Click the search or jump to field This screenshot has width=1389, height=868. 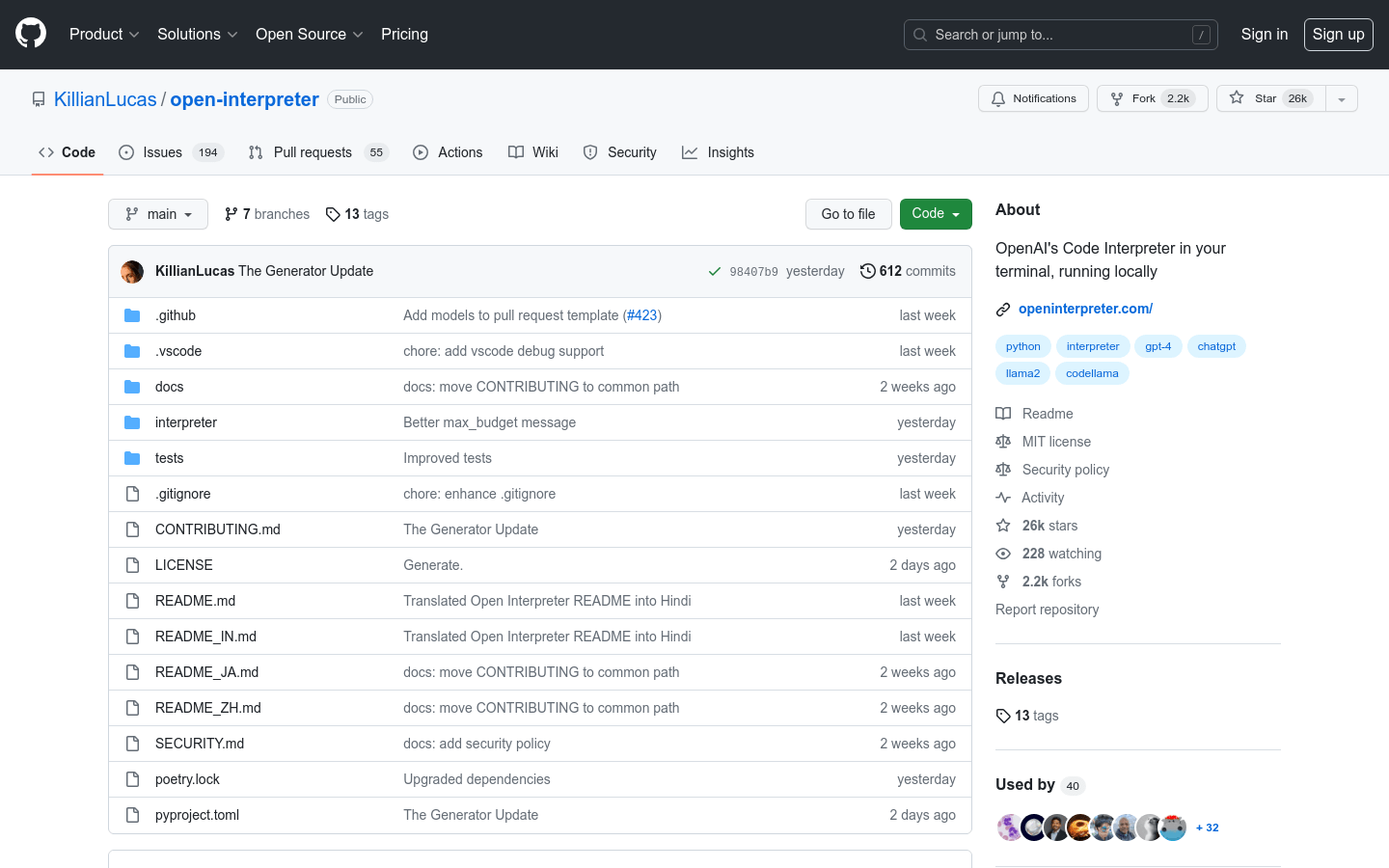point(1060,35)
